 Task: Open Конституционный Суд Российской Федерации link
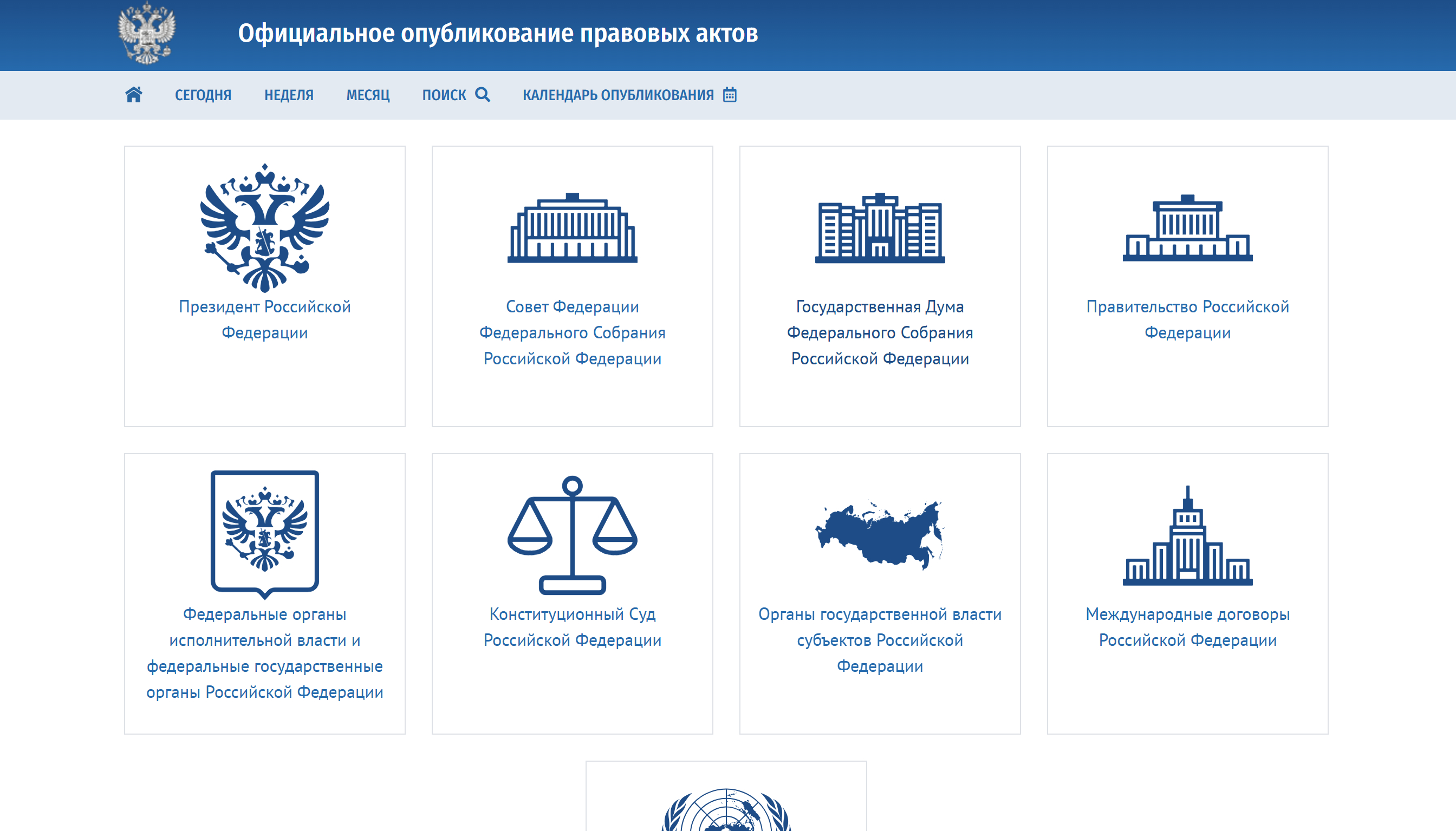point(572,627)
